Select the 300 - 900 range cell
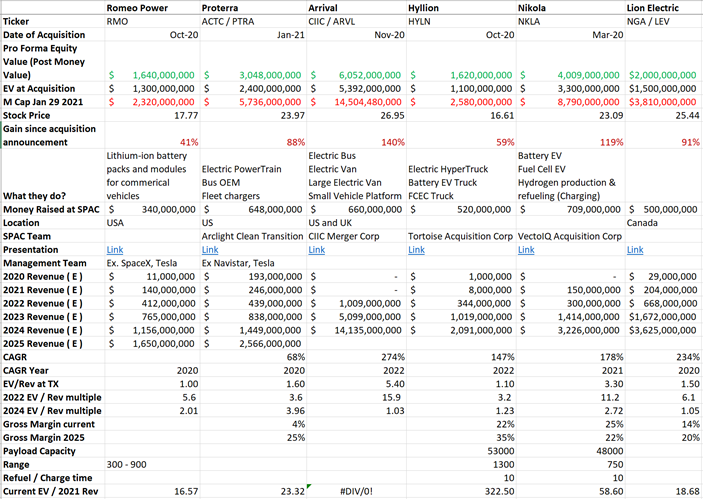 coord(152,464)
